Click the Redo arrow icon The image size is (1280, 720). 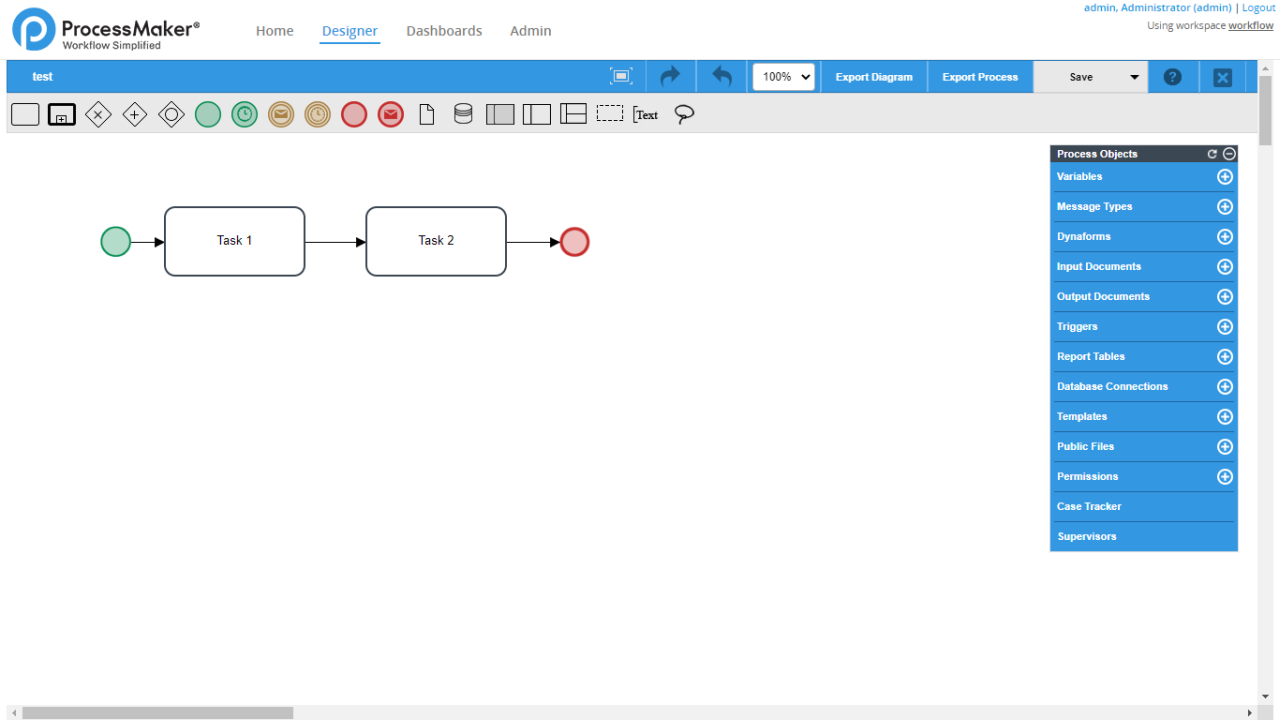click(670, 76)
